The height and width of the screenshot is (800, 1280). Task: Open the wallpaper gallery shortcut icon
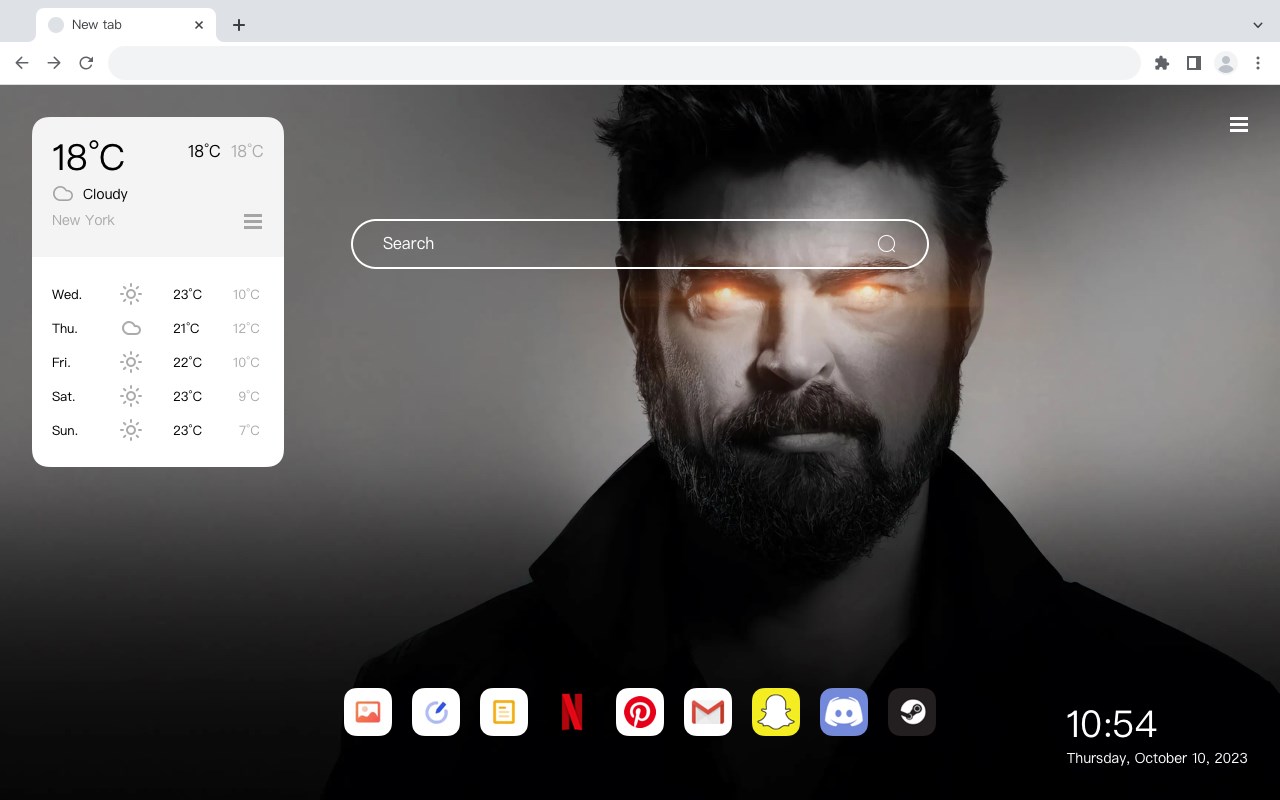368,712
